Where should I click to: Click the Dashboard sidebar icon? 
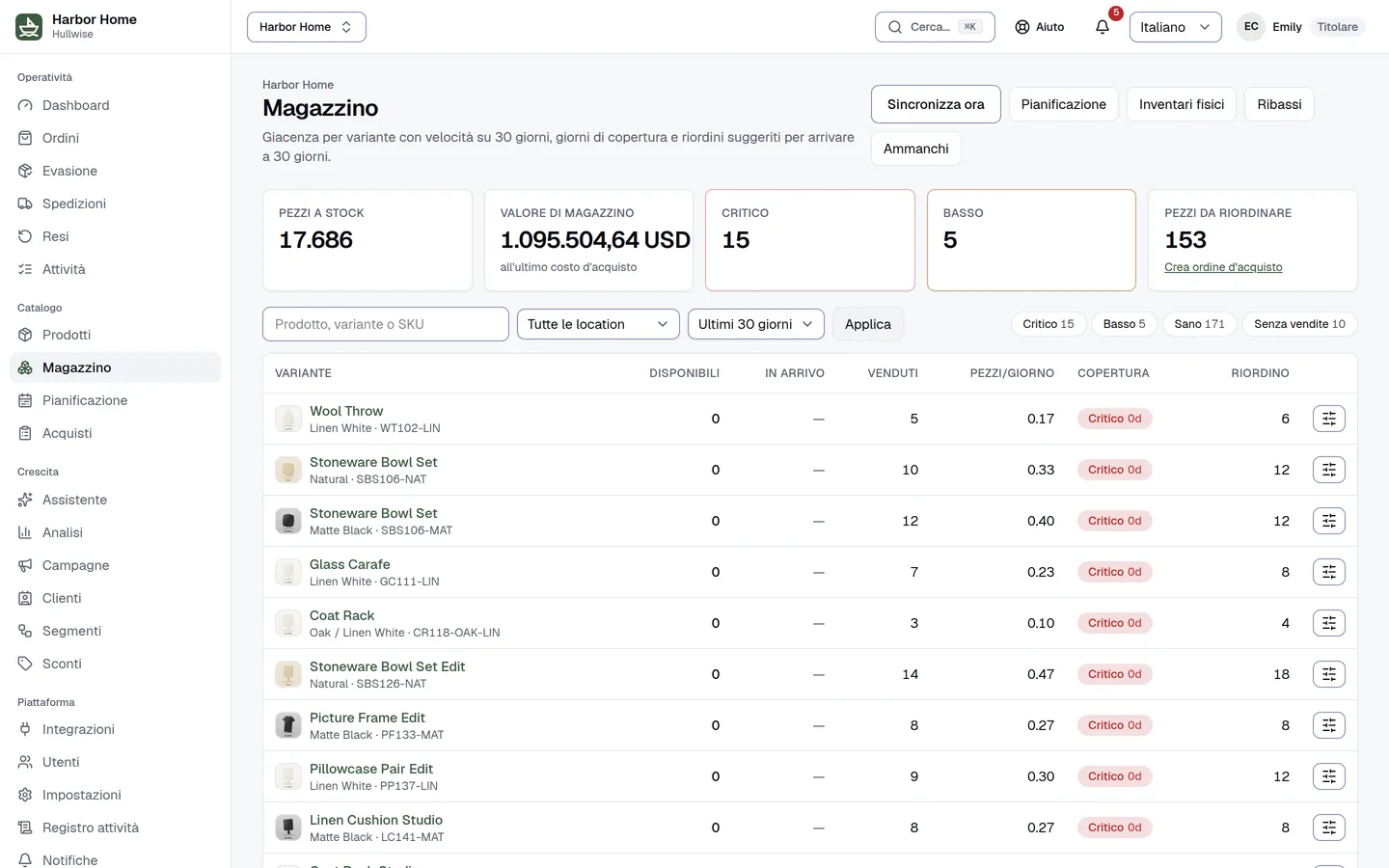(25, 105)
